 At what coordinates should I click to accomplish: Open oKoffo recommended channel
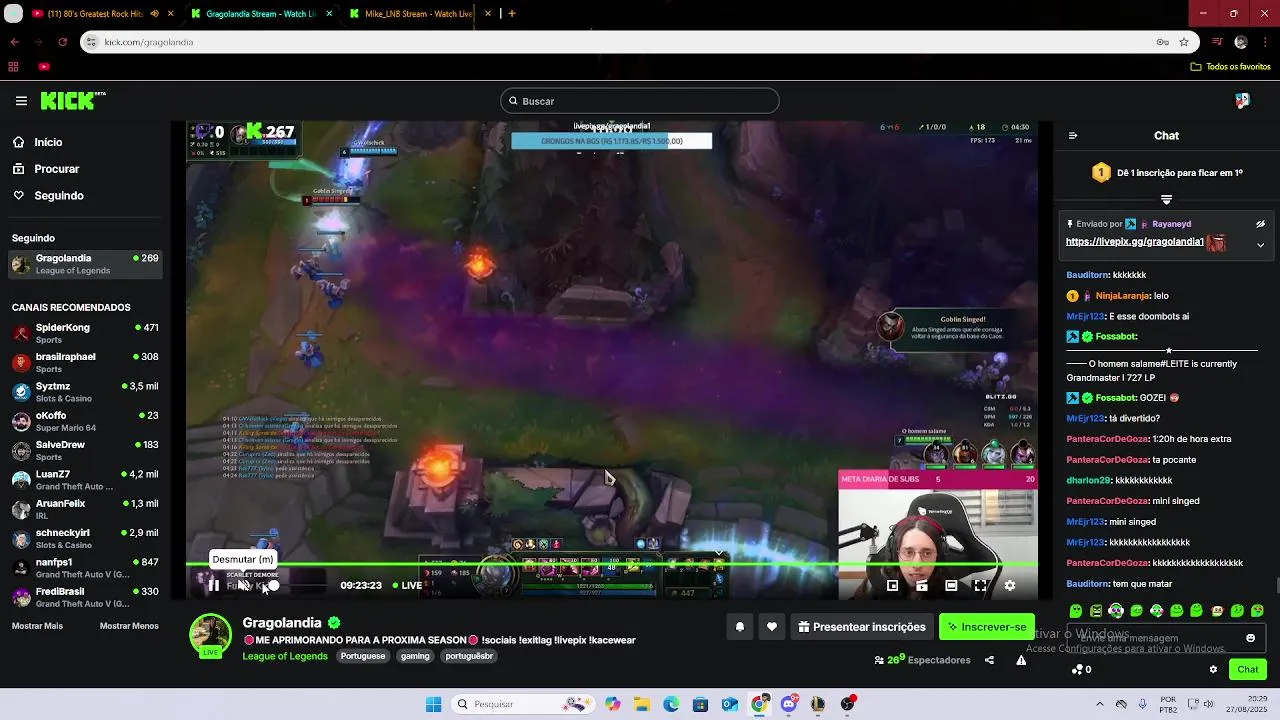coord(86,421)
